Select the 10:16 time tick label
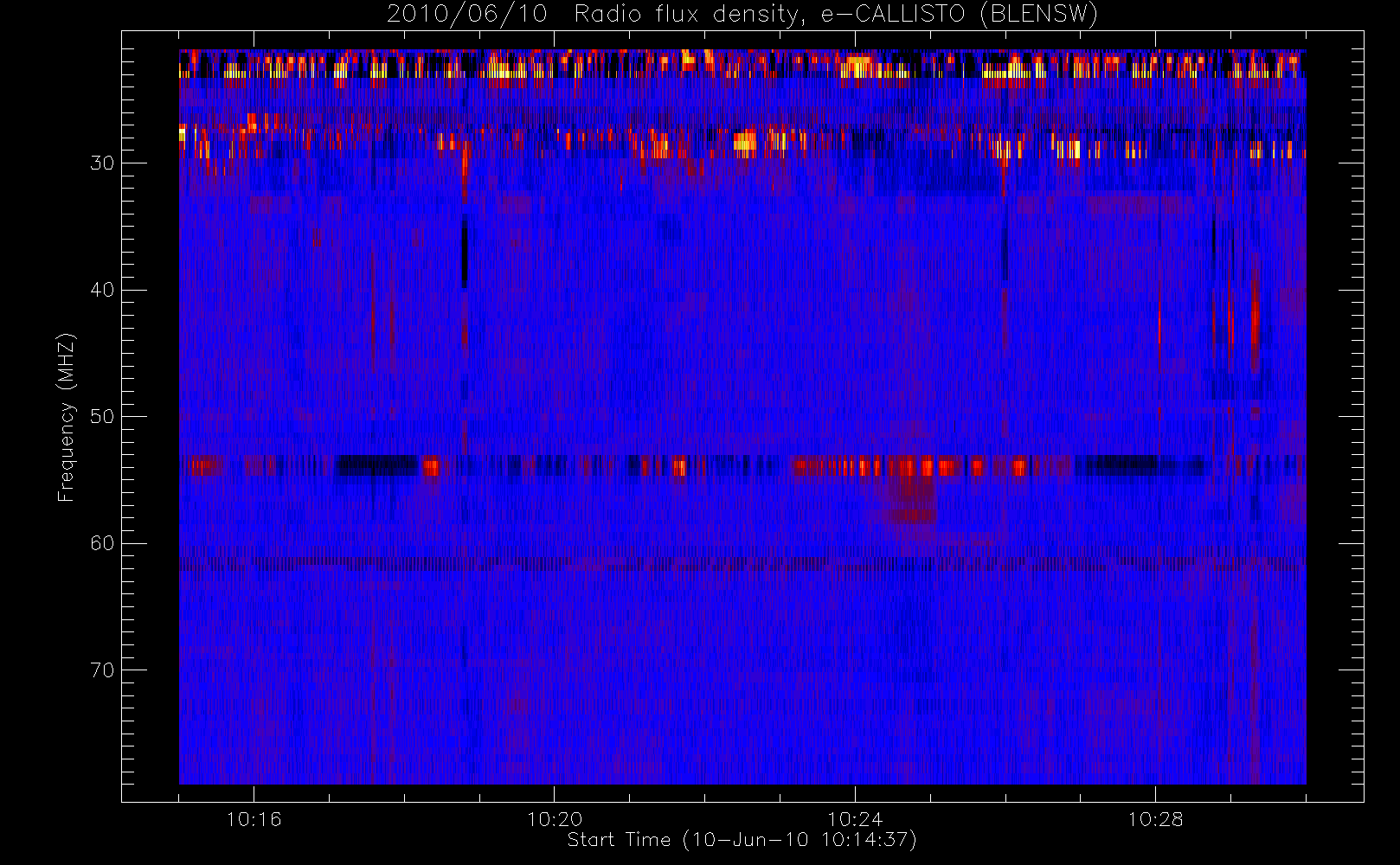The height and width of the screenshot is (865, 1400). [254, 819]
